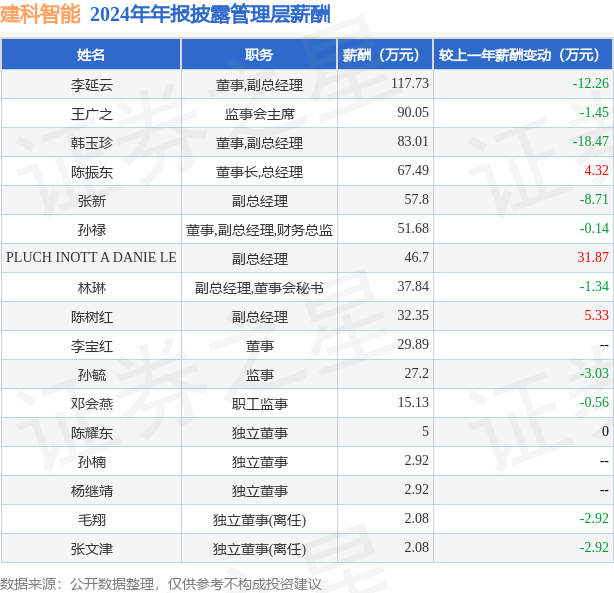Click the salary value 57.8
The width and height of the screenshot is (614, 593).
pos(417,199)
